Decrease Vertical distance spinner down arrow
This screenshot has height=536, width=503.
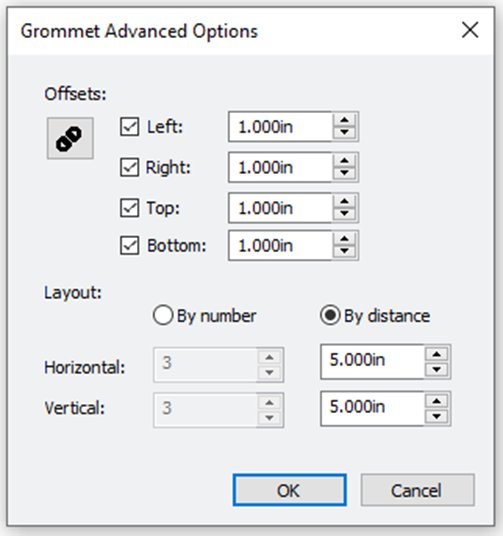pyautogui.click(x=437, y=416)
